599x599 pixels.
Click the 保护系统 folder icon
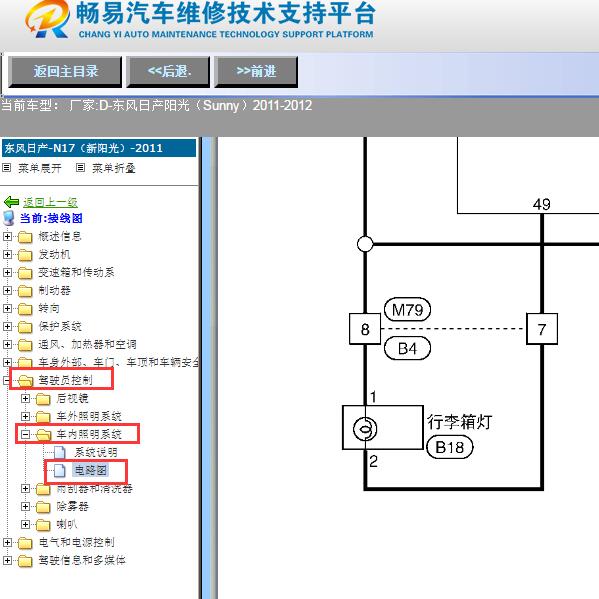(25, 327)
